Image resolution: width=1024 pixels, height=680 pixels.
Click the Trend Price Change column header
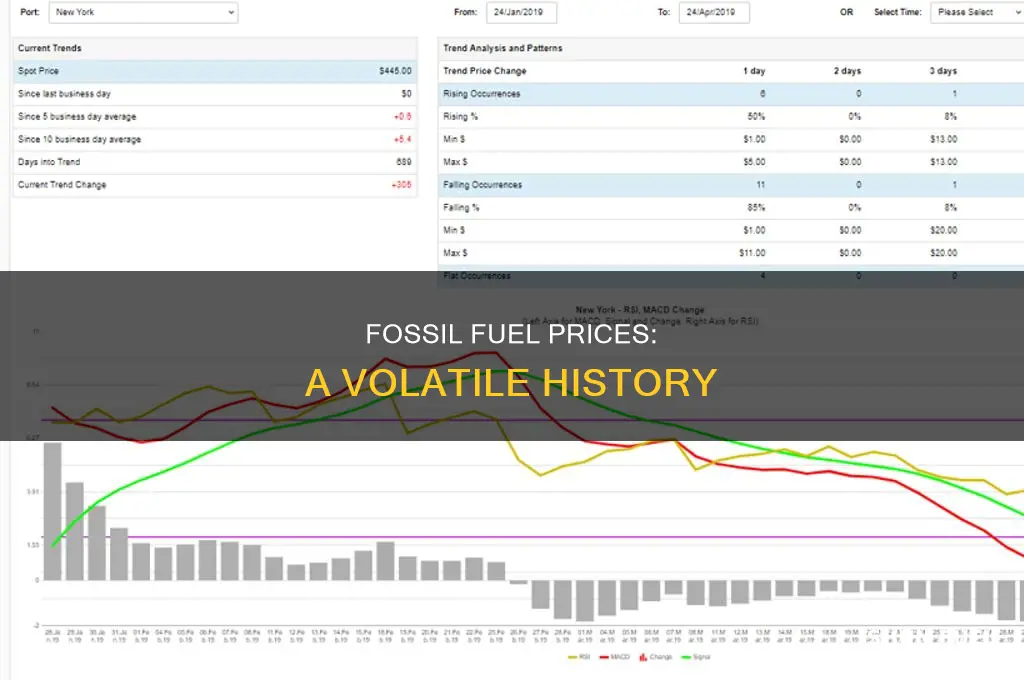[x=485, y=71]
